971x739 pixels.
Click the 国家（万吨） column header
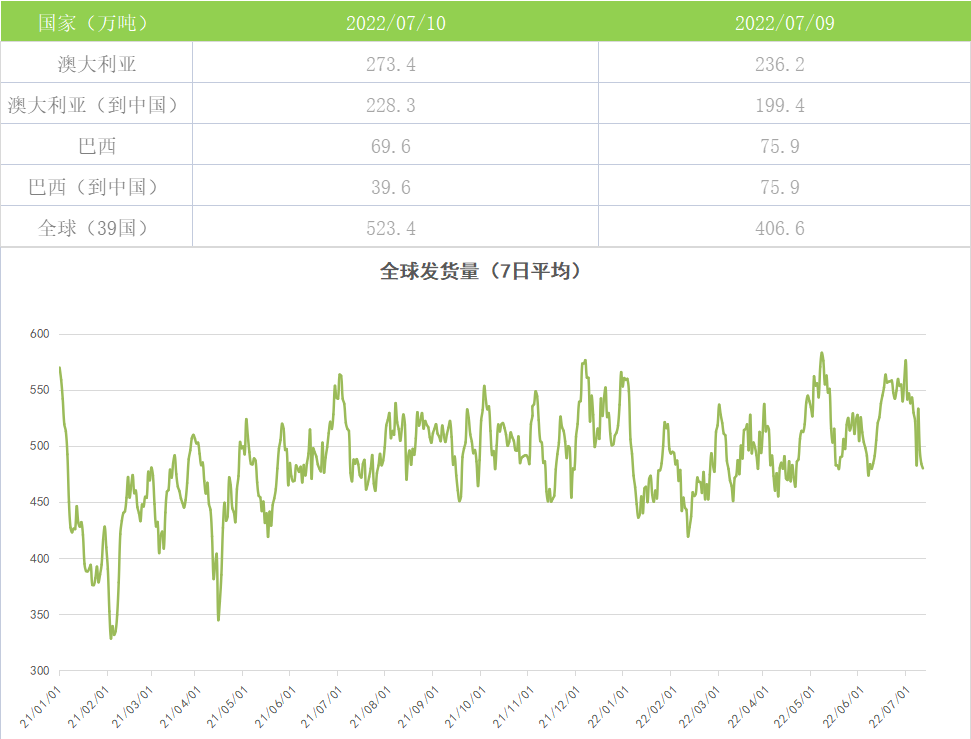coord(96,23)
